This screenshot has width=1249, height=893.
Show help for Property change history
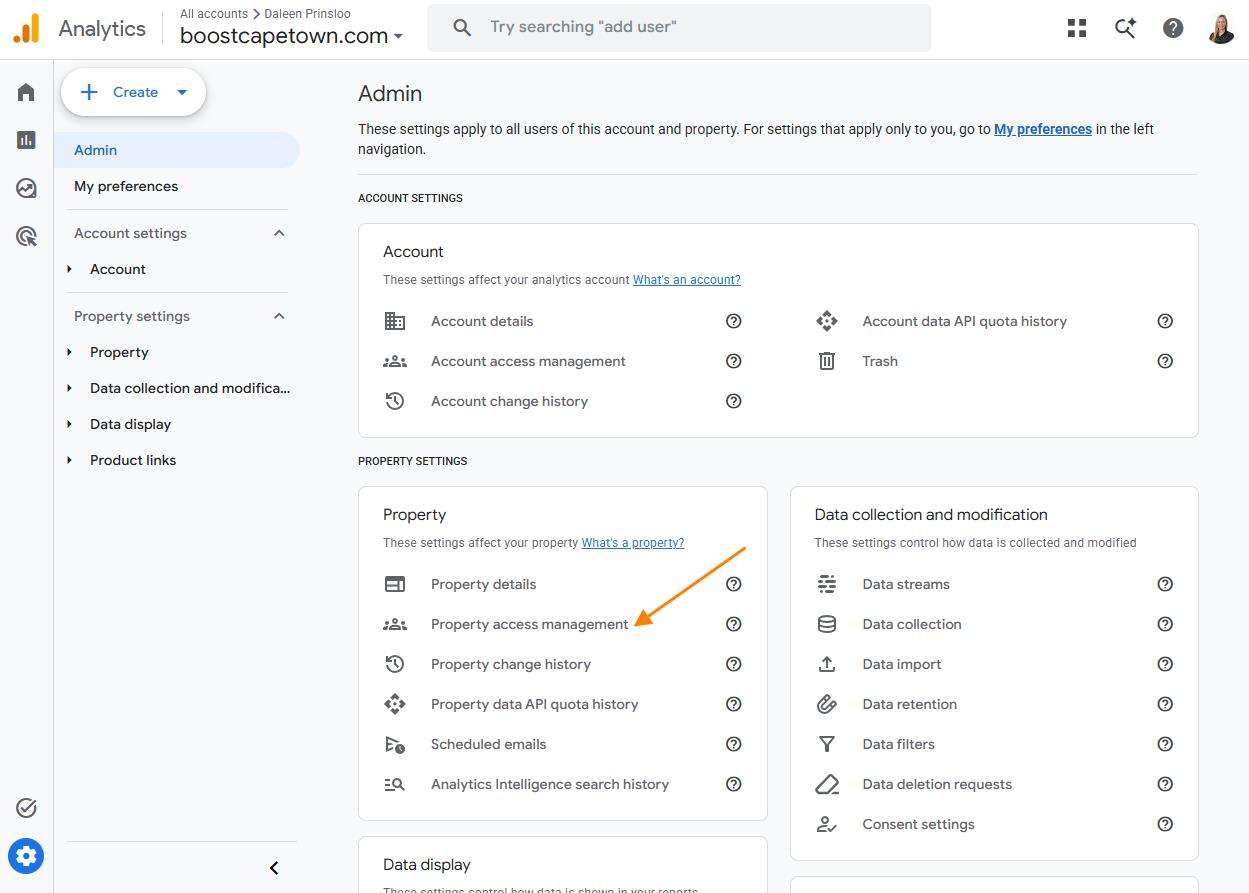pyautogui.click(x=734, y=664)
